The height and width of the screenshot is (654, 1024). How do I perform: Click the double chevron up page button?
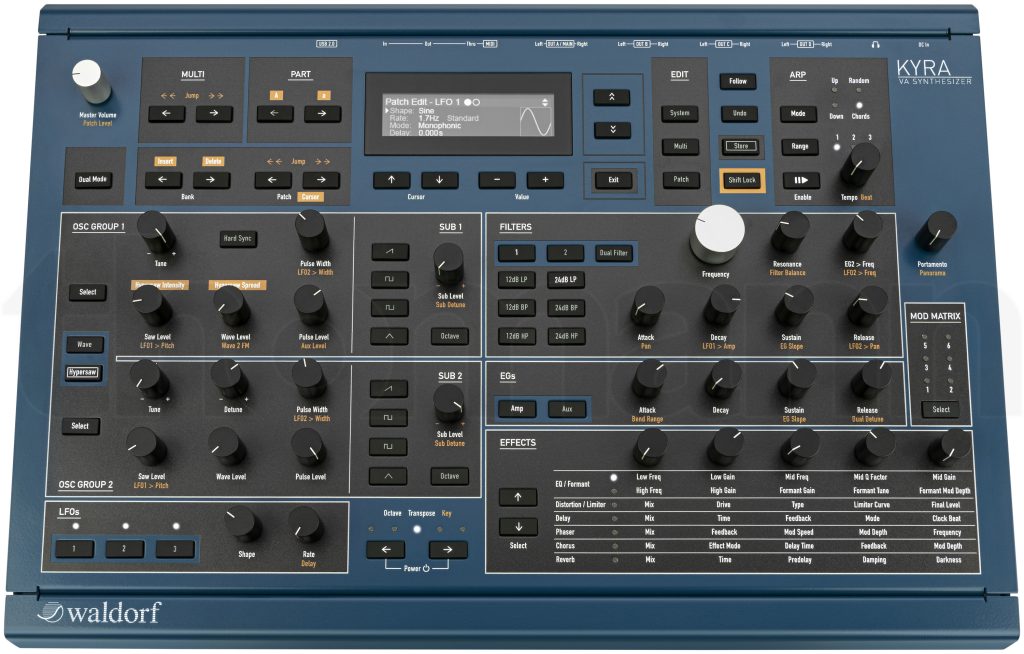[612, 97]
